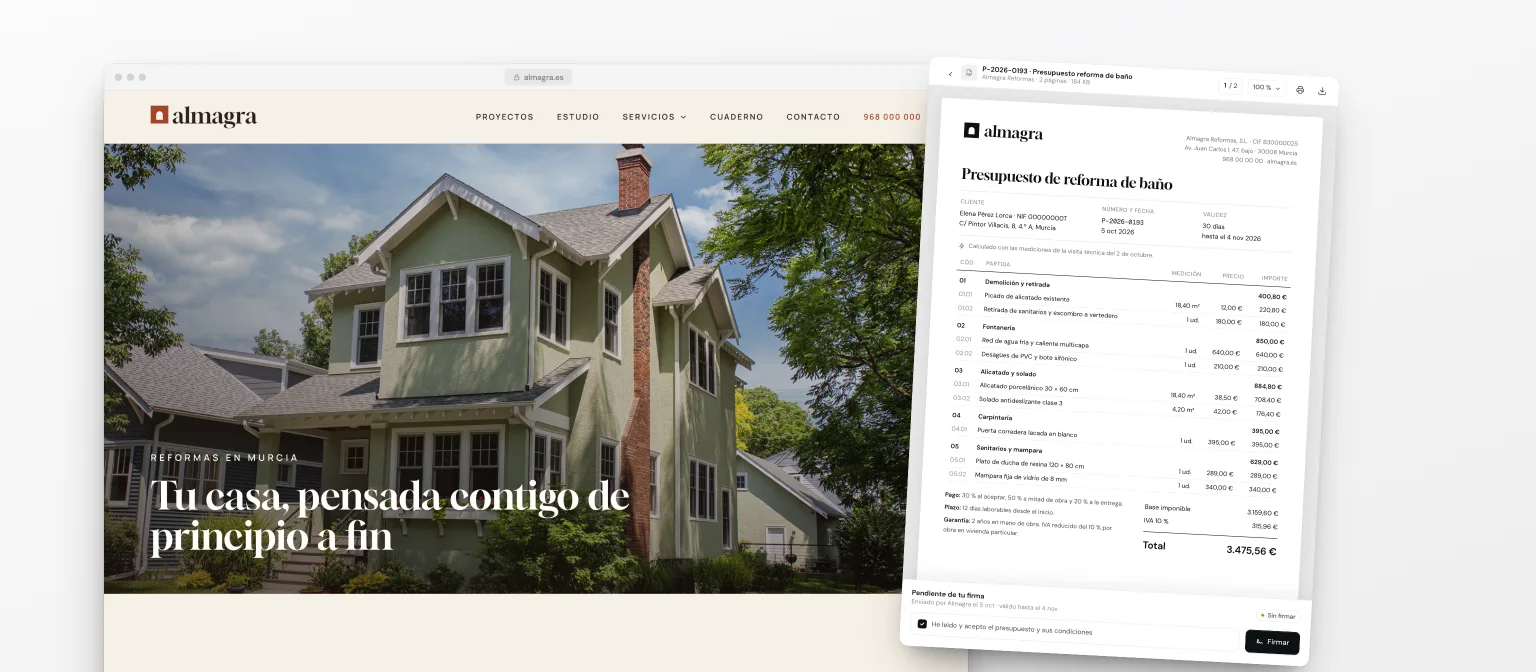Viewport: 1536px width, 672px height.
Task: Click the document file icon beside P-2026-0193
Action: pyautogui.click(x=969, y=73)
